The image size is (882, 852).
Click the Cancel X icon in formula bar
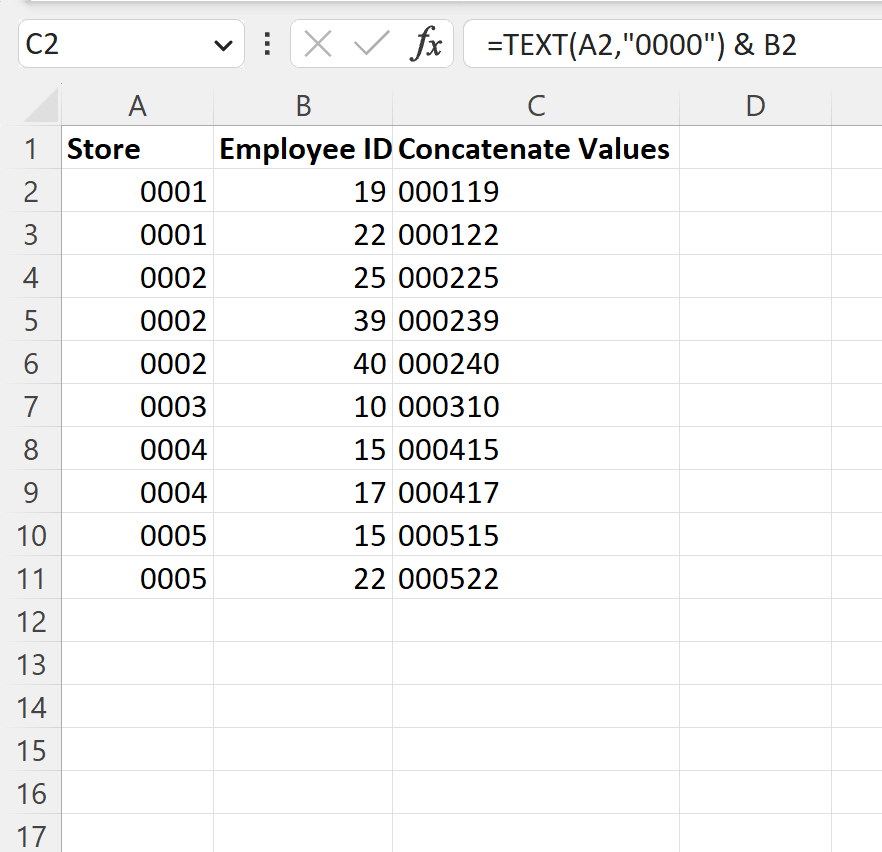(318, 44)
